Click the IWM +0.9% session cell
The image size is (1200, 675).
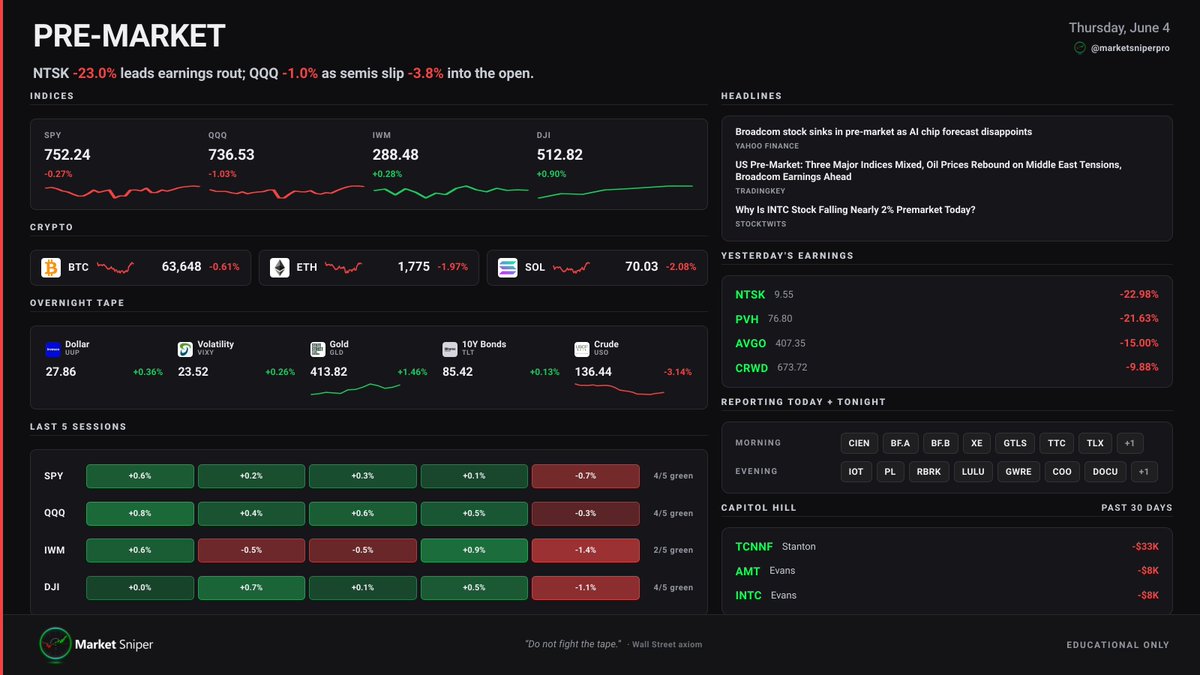474,550
